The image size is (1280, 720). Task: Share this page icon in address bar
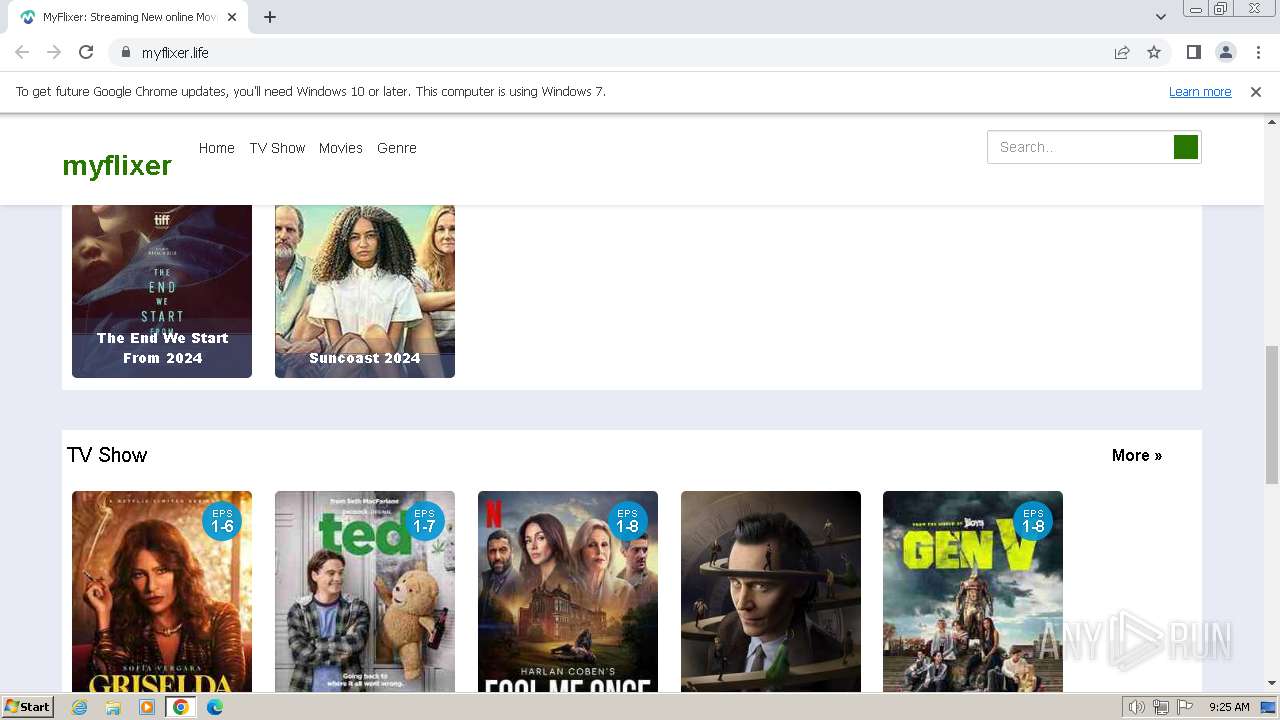pos(1122,52)
